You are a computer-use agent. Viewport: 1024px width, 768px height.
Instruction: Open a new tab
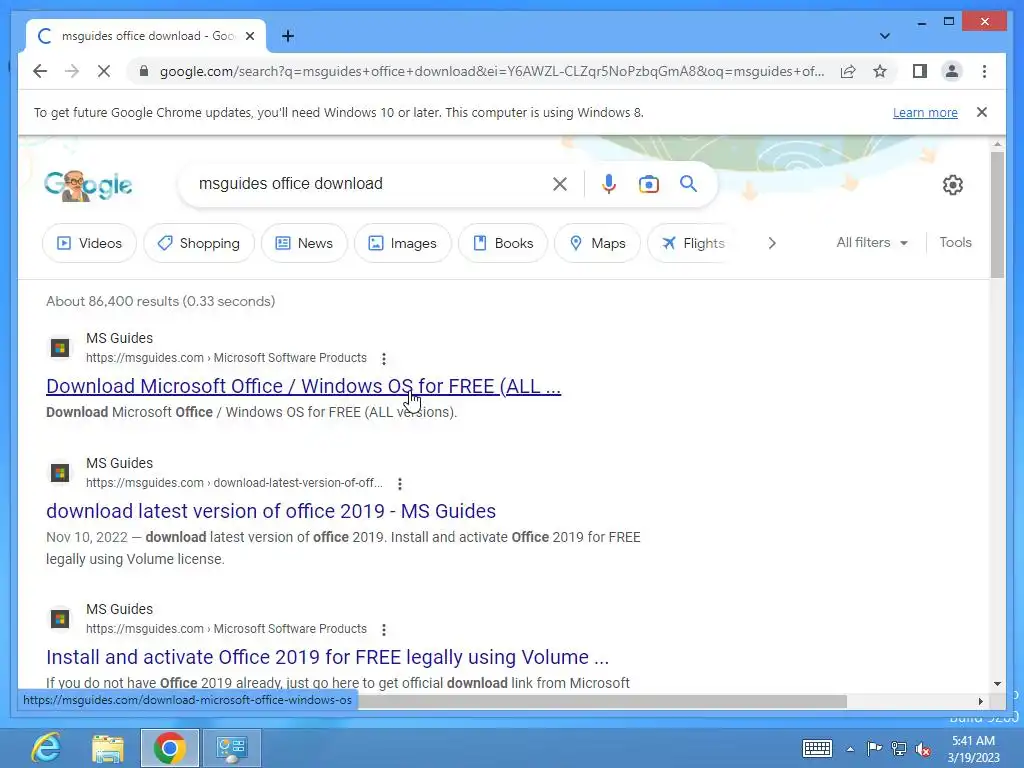[x=288, y=36]
